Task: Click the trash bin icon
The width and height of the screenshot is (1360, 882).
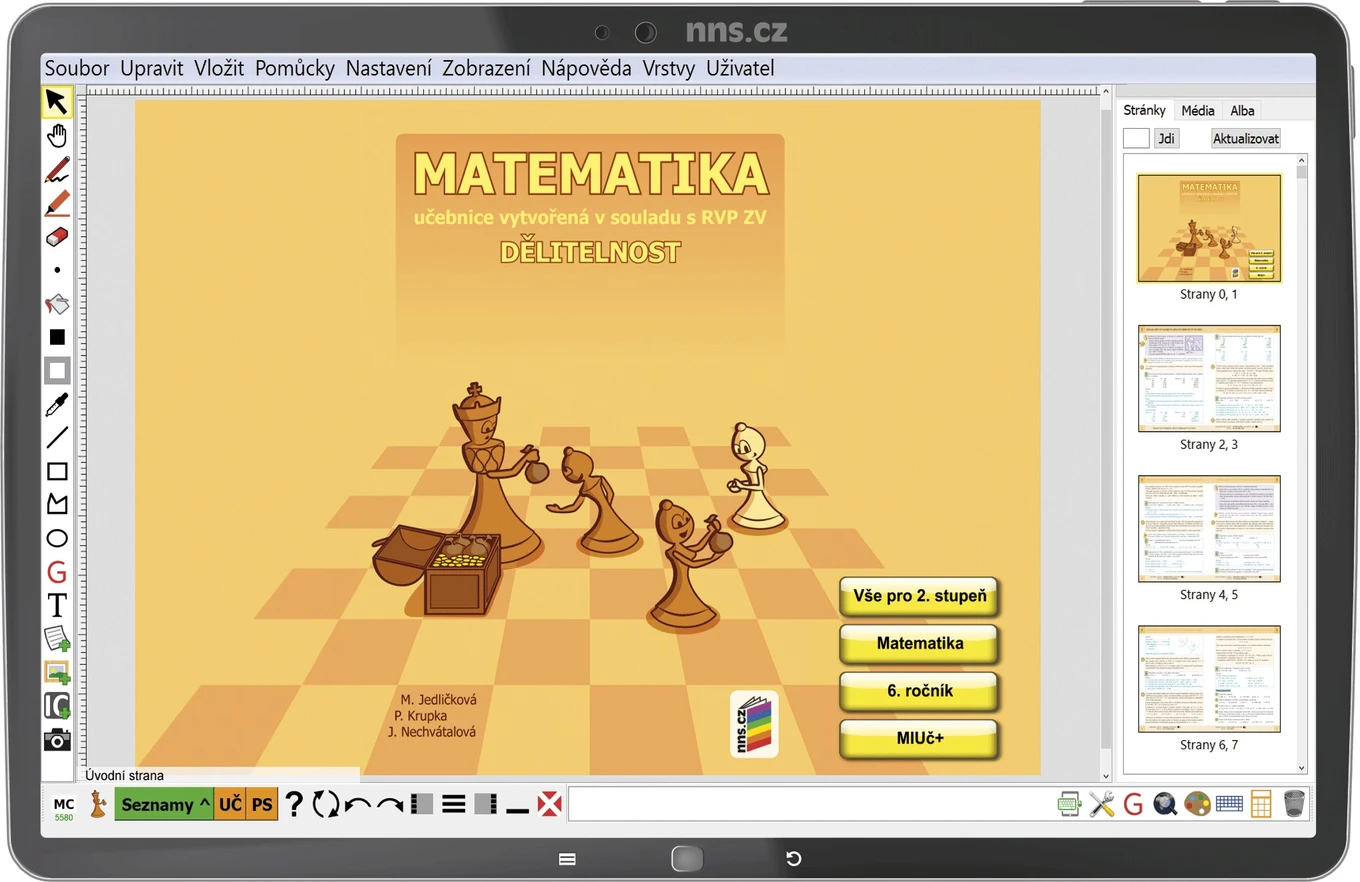Action: [1294, 803]
